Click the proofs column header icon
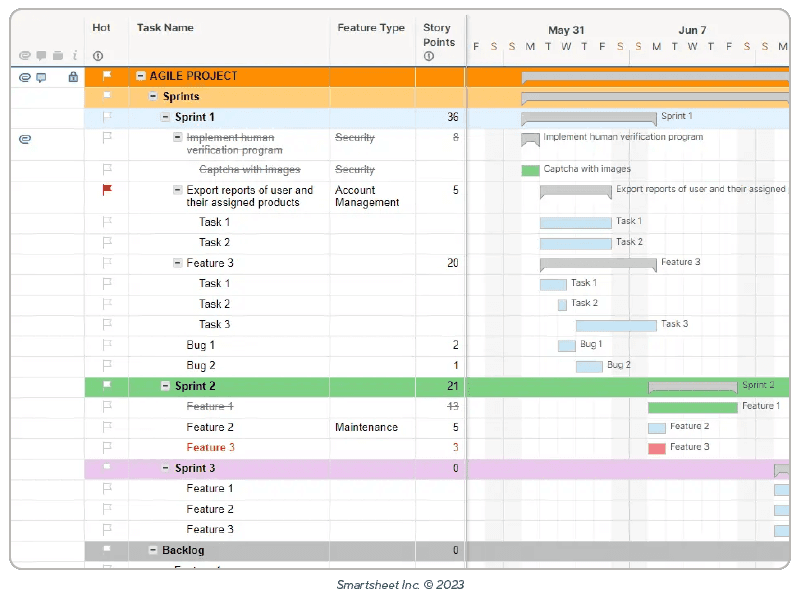Screen dimensions: 800x601 point(58,55)
